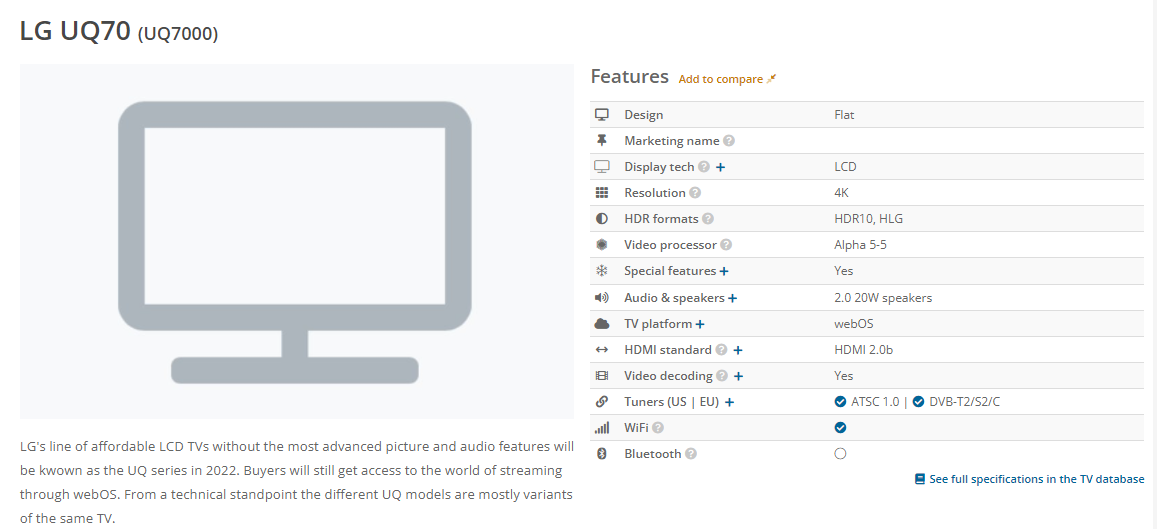This screenshot has height=529, width=1157.
Task: Click the Alpha 5-5 value
Action: point(860,245)
